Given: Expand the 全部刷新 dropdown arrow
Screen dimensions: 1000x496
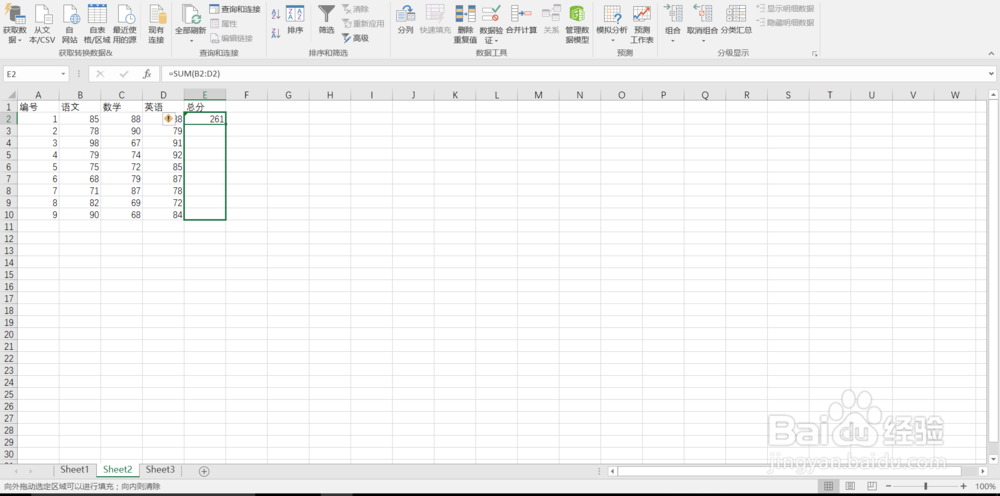Looking at the screenshot, I should point(191,41).
